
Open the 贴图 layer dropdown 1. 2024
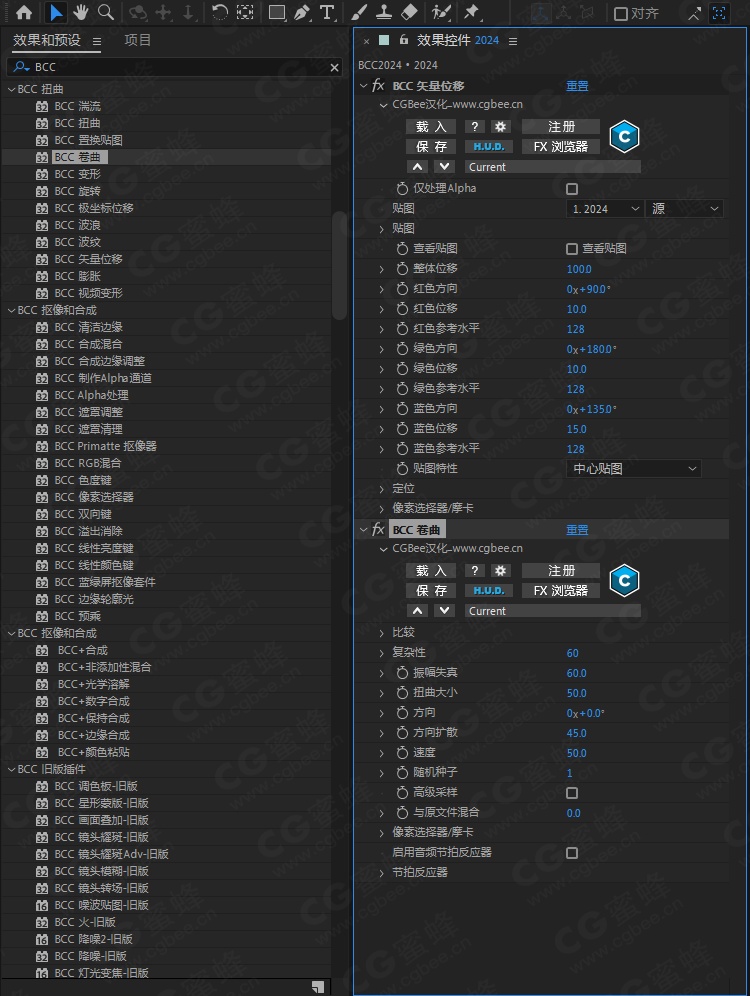[x=604, y=208]
